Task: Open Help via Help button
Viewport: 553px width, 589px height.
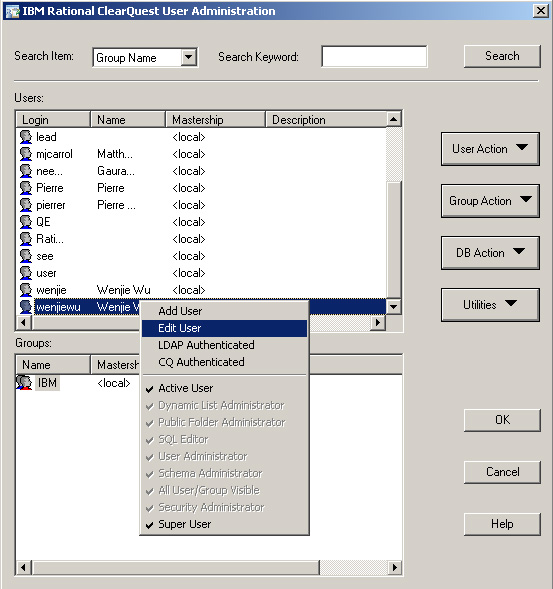Action: (502, 524)
